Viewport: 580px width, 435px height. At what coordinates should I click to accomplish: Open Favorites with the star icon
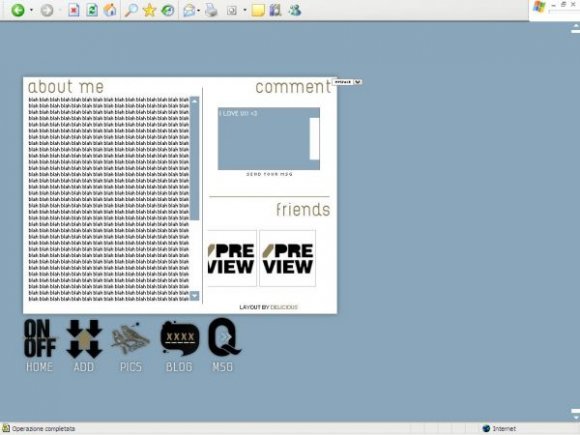[x=149, y=10]
